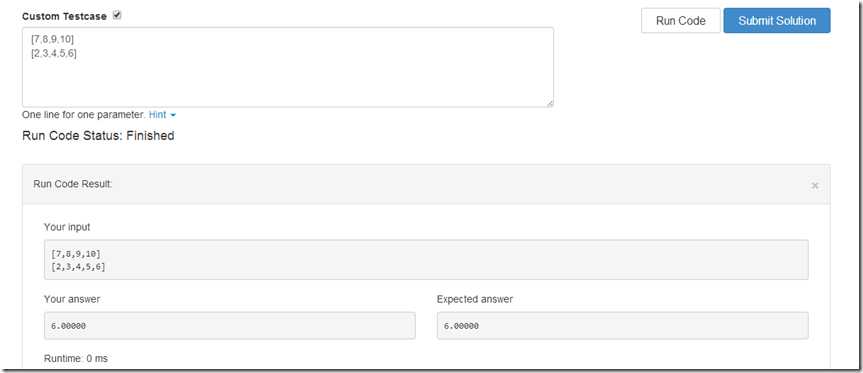Click the caret arrow beside Hint
This screenshot has height=373, width=863.
(x=173, y=116)
